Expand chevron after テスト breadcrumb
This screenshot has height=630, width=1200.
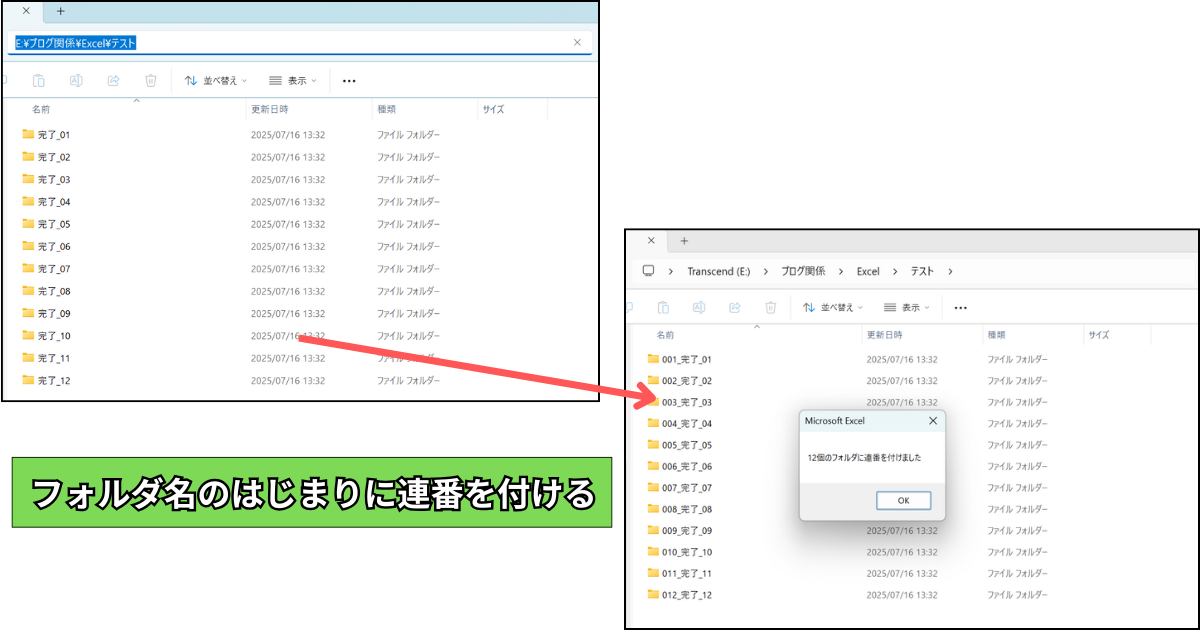pos(949,271)
